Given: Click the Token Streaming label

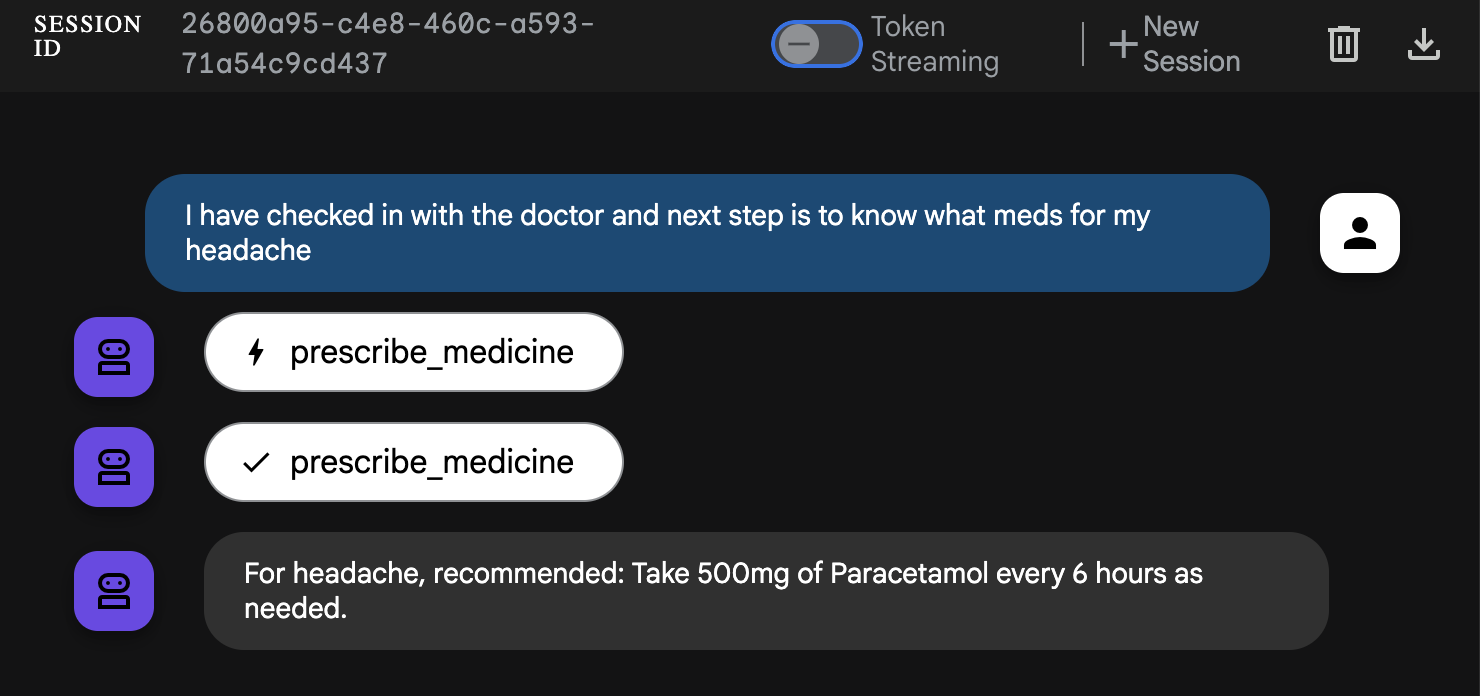Looking at the screenshot, I should tap(934, 44).
